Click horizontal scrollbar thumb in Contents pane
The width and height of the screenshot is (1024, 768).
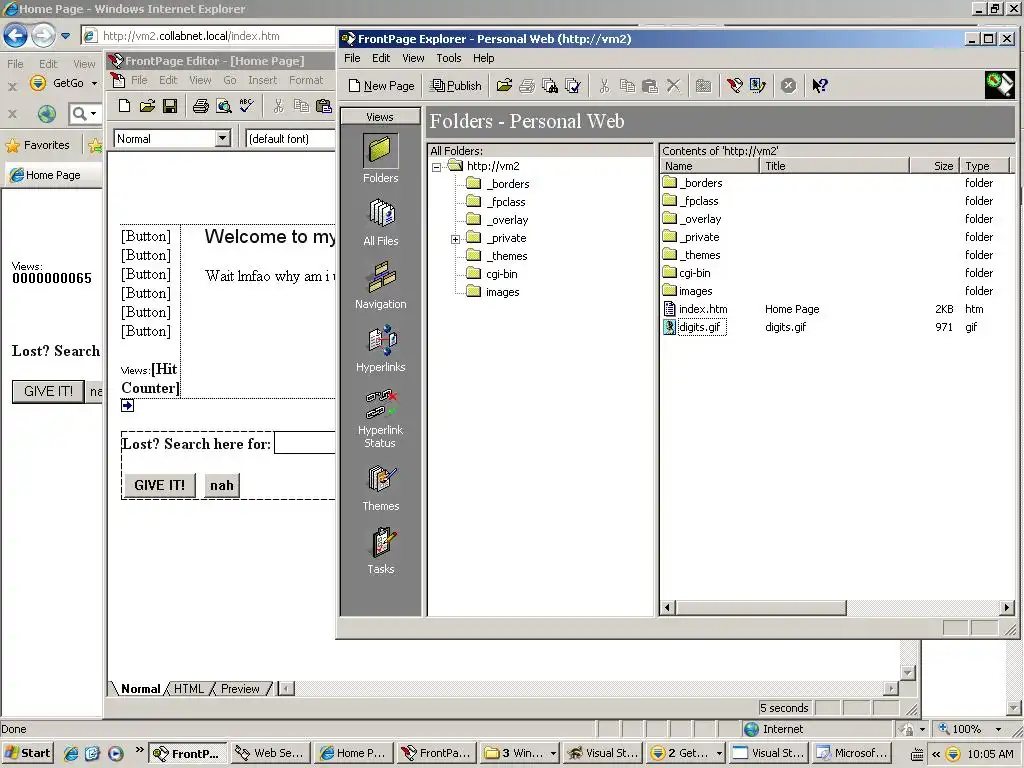(x=761, y=607)
